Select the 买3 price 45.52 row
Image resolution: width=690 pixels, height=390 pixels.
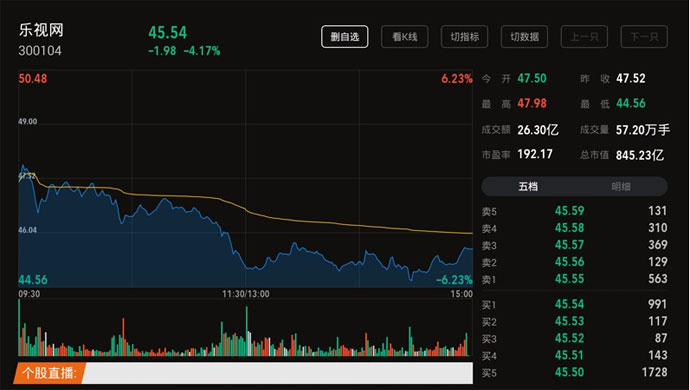coord(574,338)
